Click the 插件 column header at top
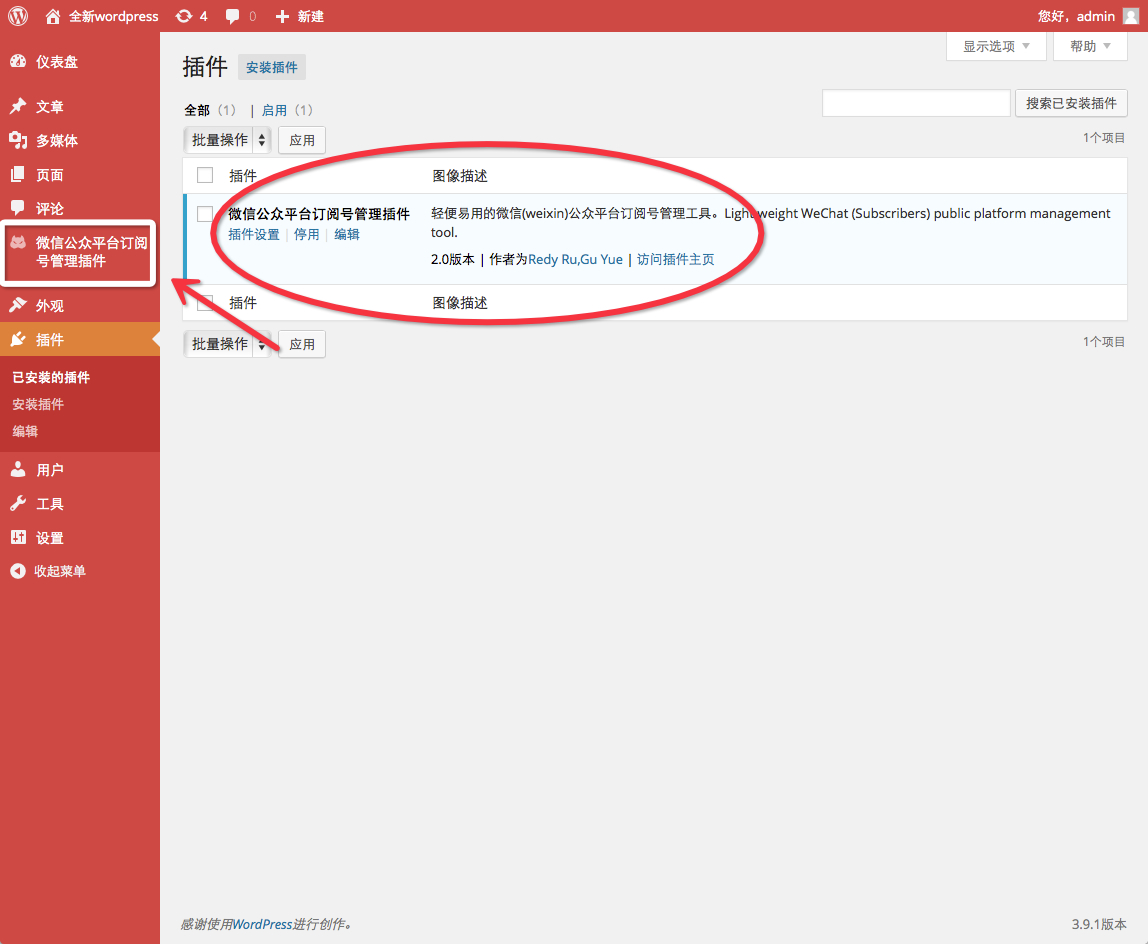The width and height of the screenshot is (1148, 944). tap(243, 176)
